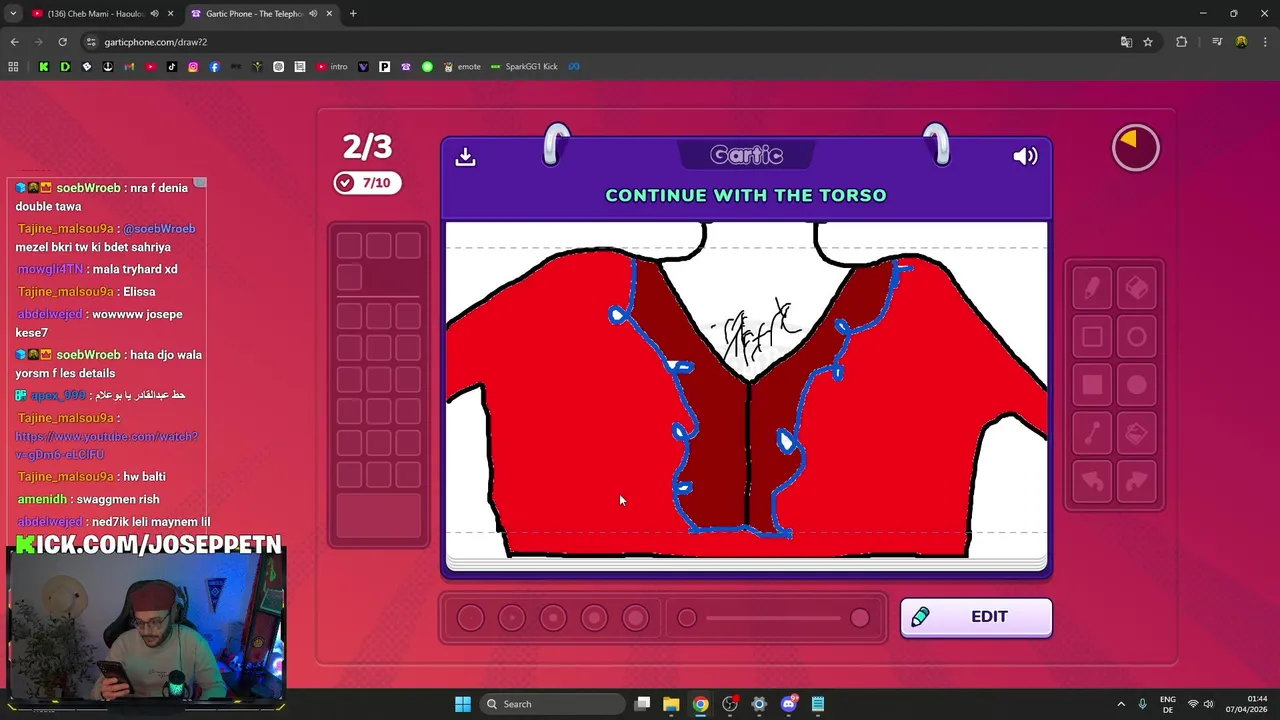Open the ENG DE language switcher

click(1168, 704)
